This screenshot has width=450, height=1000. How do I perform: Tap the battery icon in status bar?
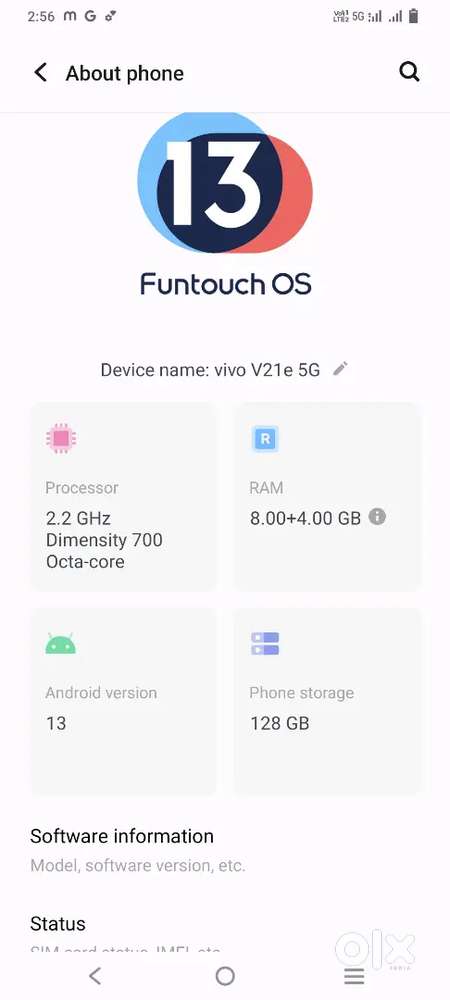tap(414, 17)
